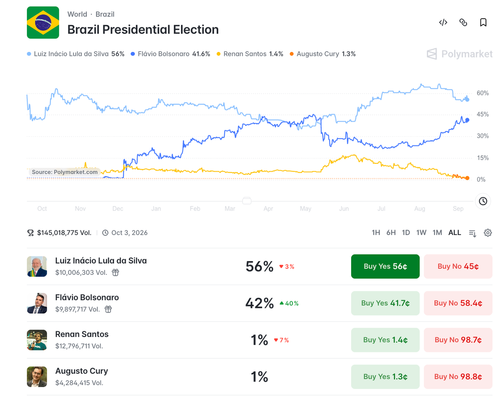Copy the market link icon
This screenshot has height=398, width=500.
click(463, 22)
